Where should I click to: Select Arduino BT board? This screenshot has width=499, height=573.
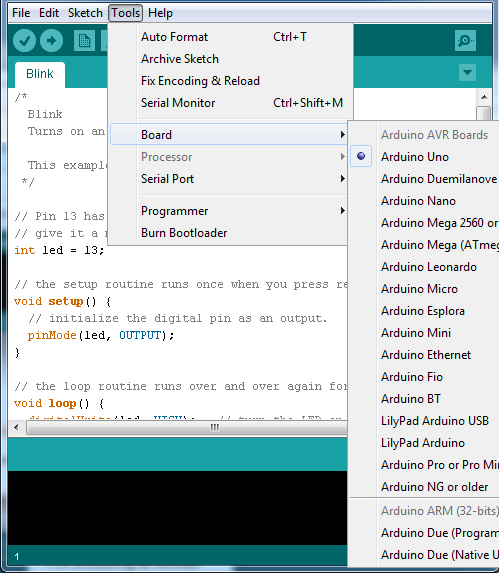coord(424,399)
